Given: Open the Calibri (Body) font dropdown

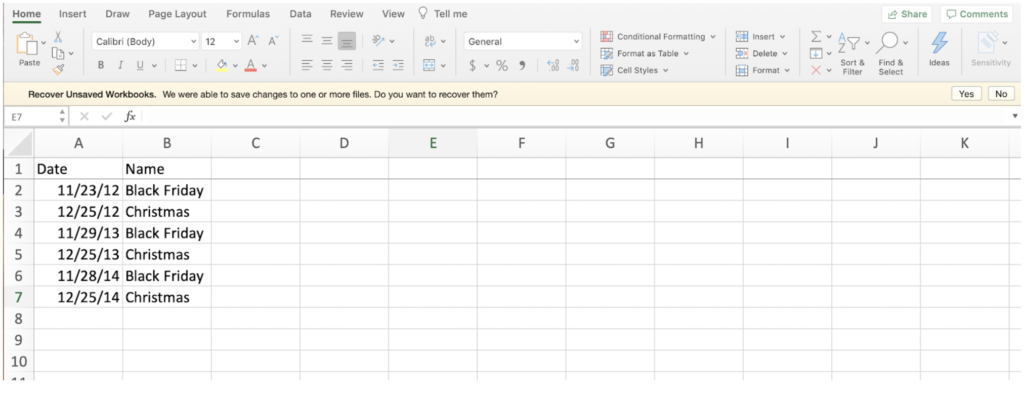Looking at the screenshot, I should pos(145,41).
